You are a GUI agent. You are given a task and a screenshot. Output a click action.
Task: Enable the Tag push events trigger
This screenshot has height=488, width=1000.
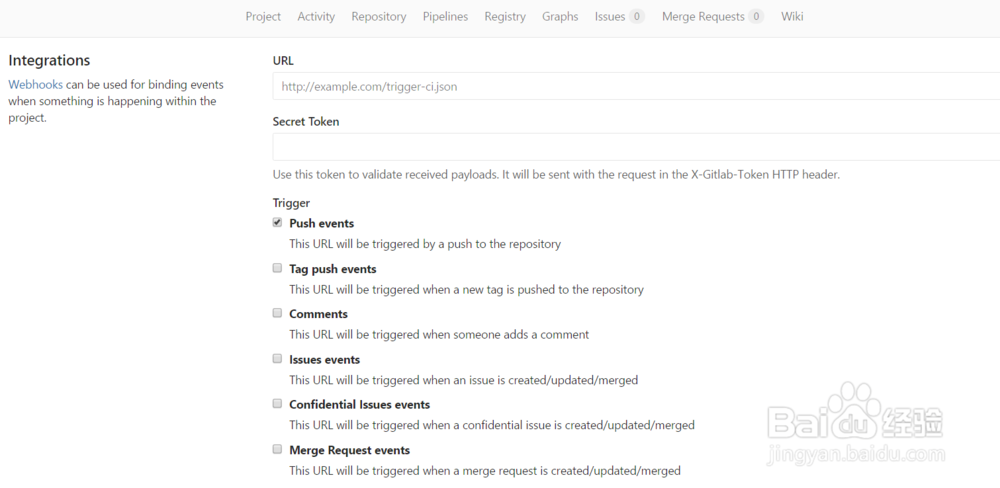[x=278, y=268]
